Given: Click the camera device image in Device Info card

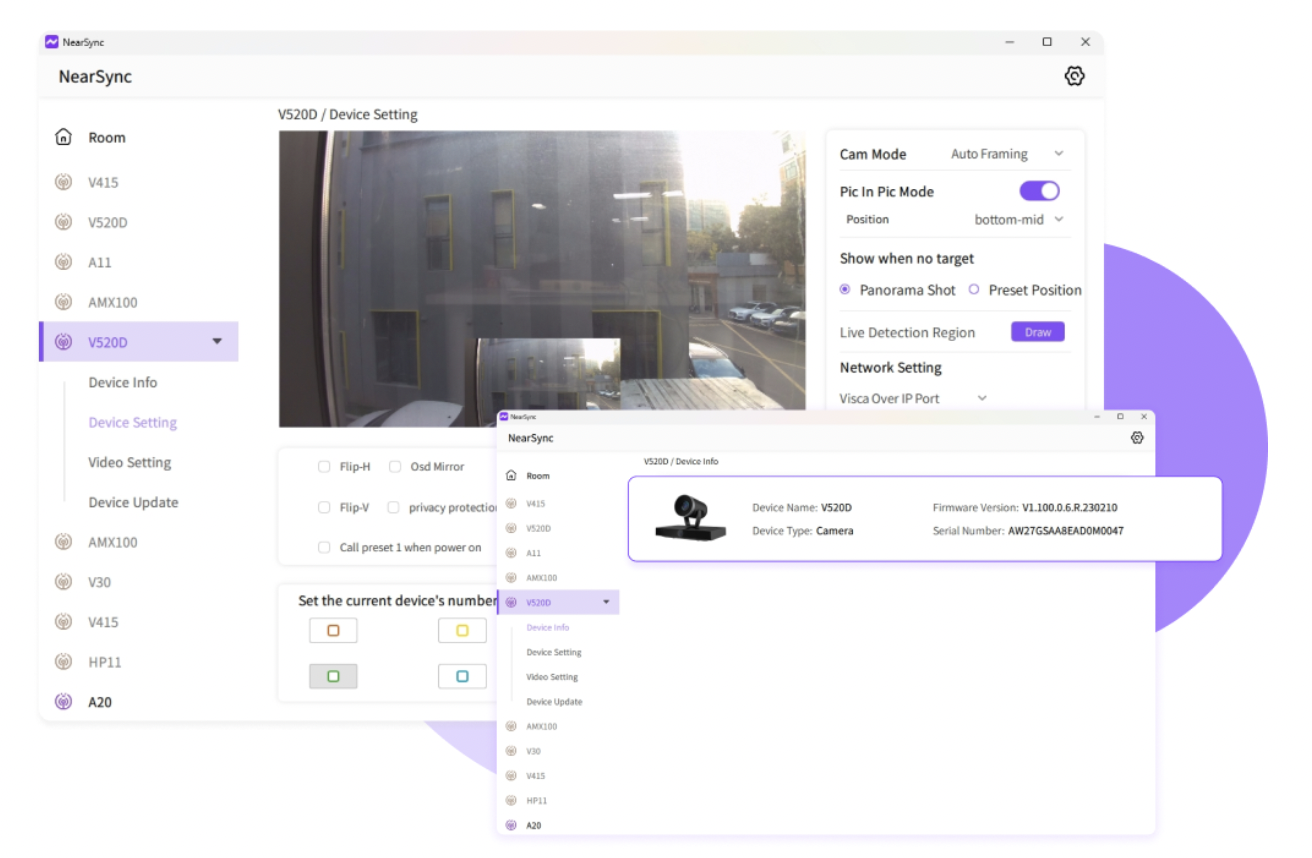Looking at the screenshot, I should pos(691,518).
